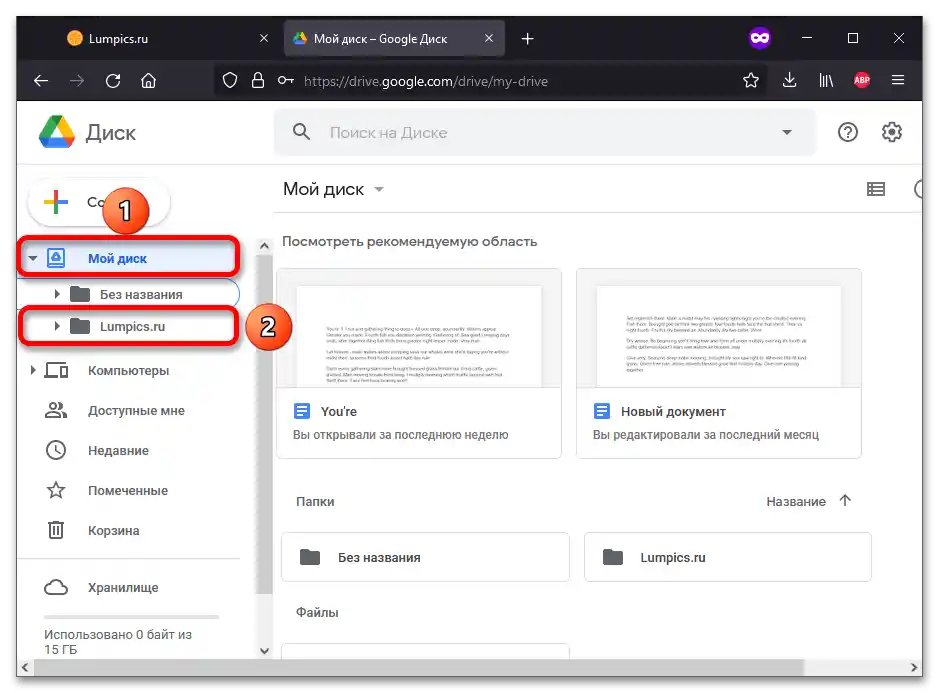The image size is (939, 693).
Task: Open Недавние section
Action: (118, 450)
